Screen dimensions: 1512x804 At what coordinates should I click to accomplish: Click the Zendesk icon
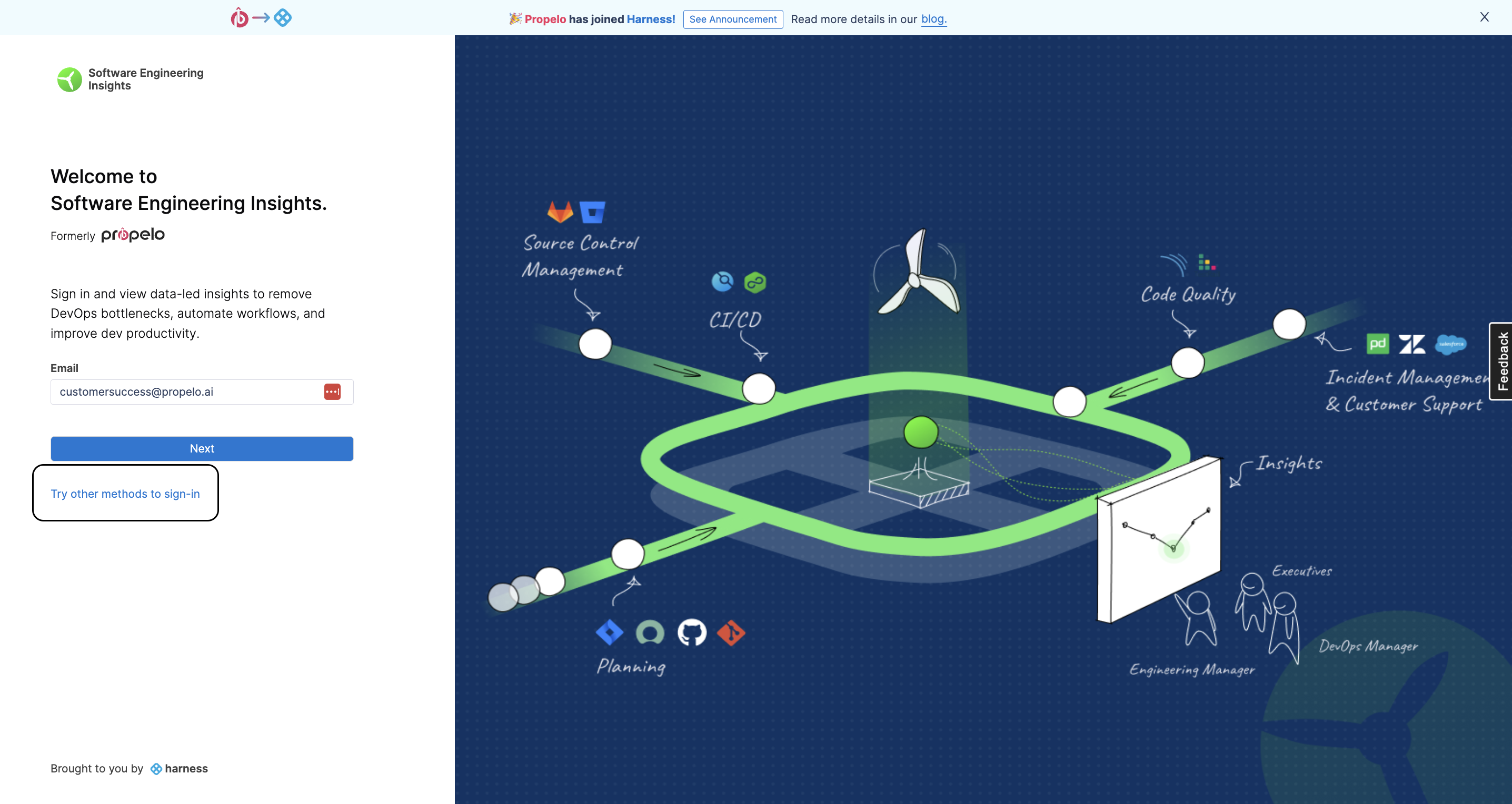[x=1411, y=344]
